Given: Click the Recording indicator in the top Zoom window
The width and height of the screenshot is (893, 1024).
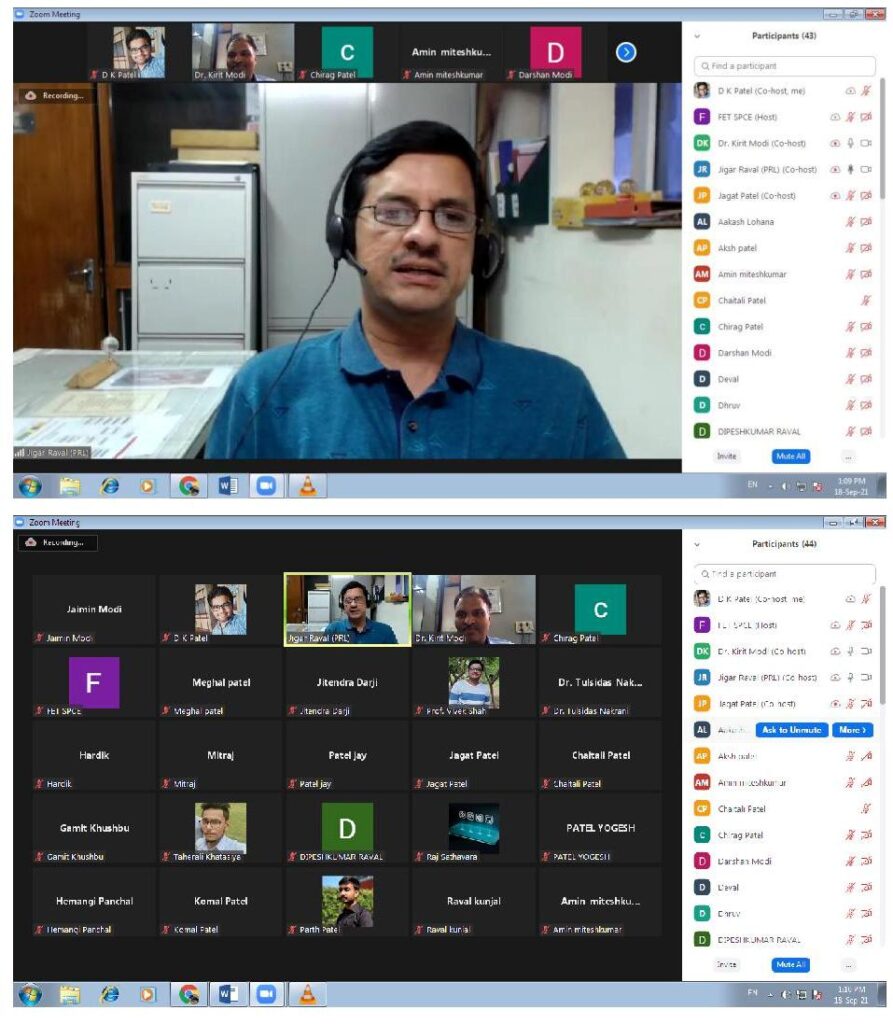Looking at the screenshot, I should 54,95.
